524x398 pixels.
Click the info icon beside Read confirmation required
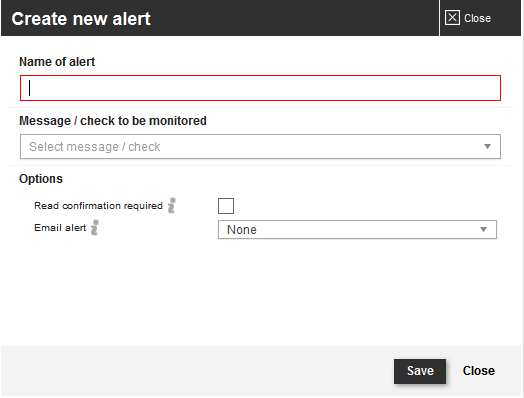(x=172, y=206)
